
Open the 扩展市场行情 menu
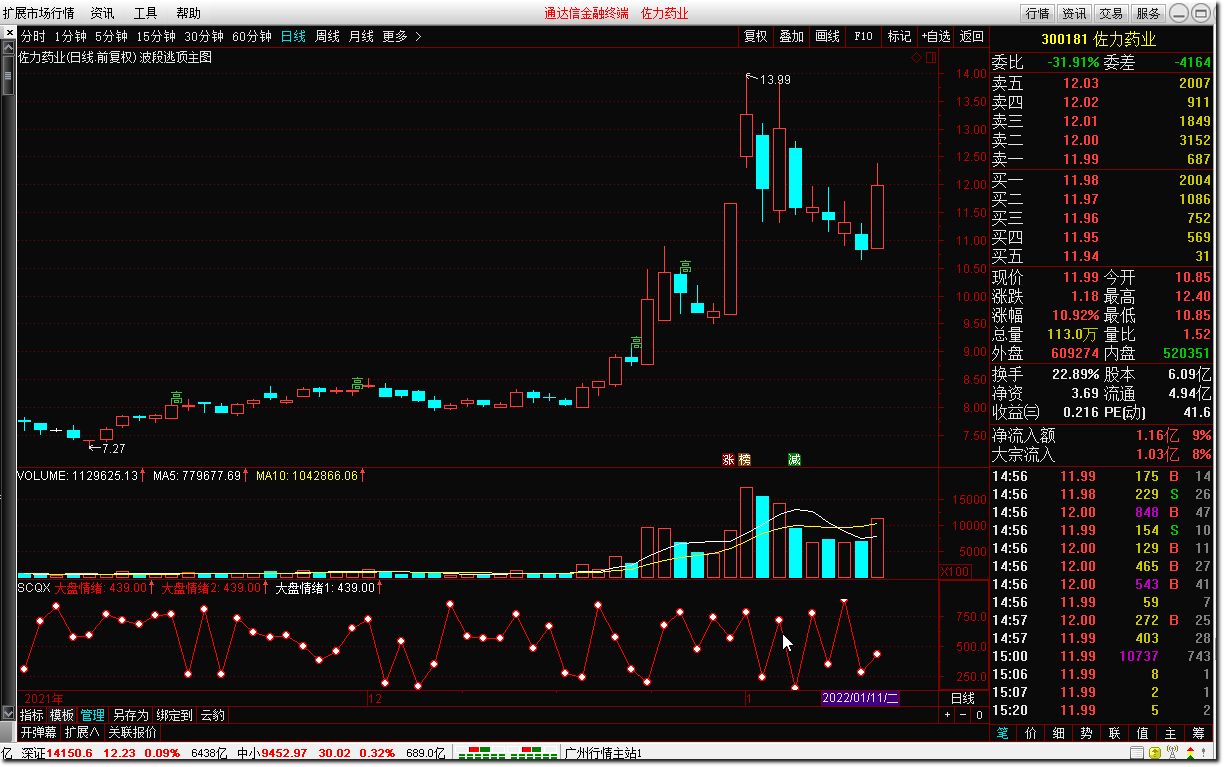(x=38, y=13)
